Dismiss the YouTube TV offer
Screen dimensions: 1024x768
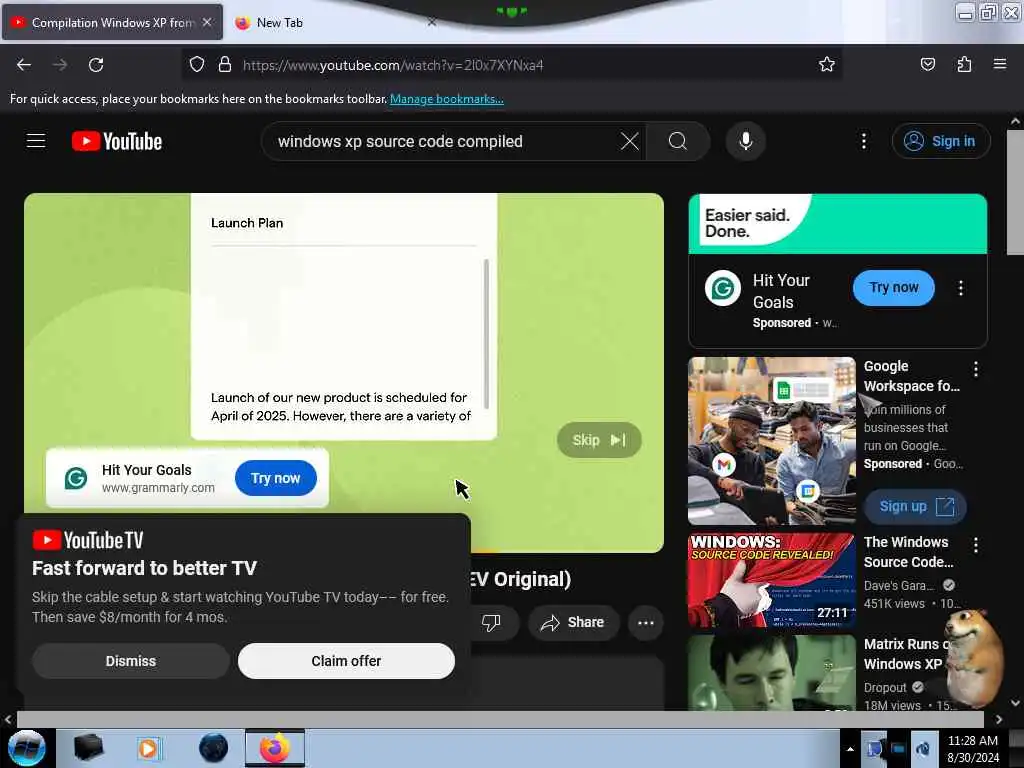(x=131, y=661)
